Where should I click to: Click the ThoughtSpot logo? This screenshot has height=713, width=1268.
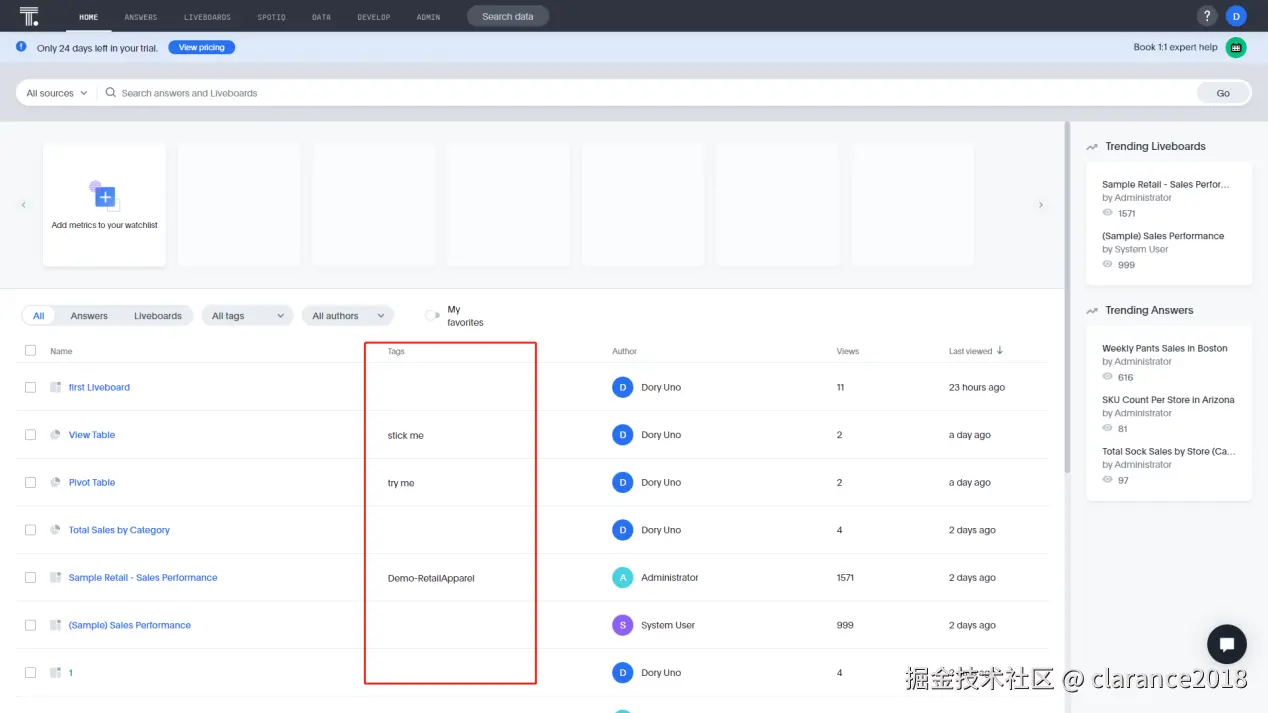click(27, 16)
